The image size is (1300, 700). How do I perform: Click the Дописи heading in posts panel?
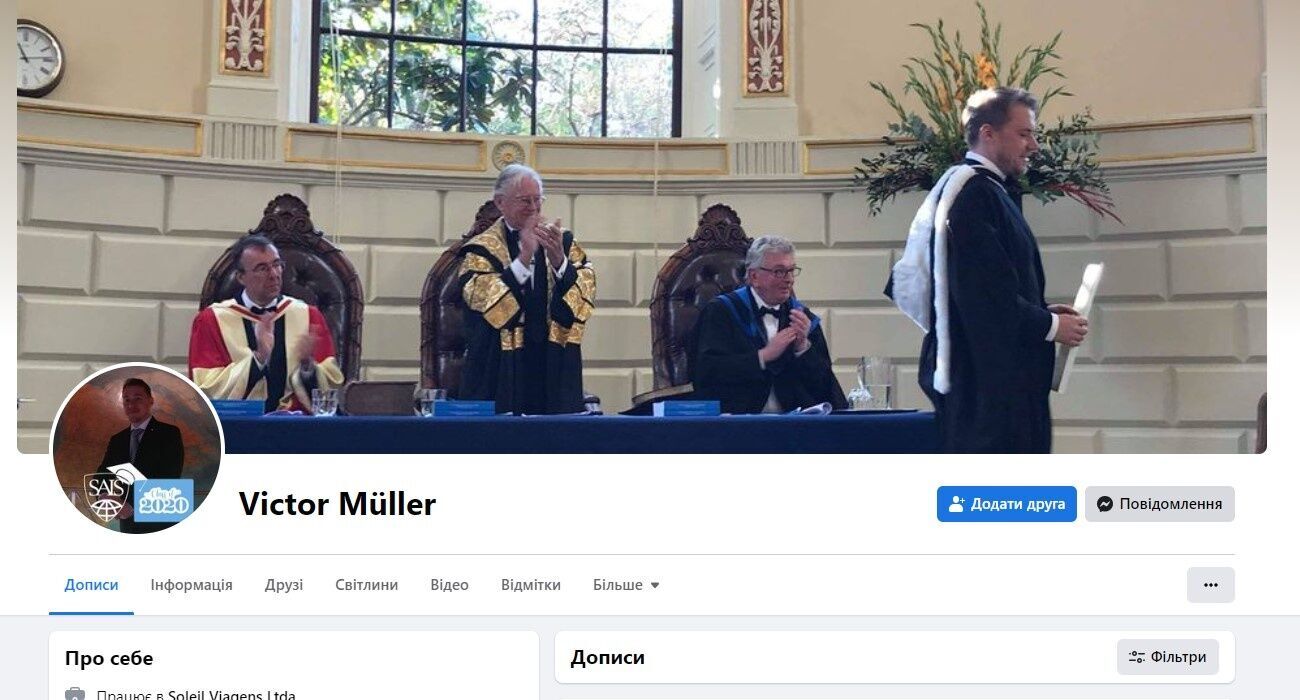point(608,658)
